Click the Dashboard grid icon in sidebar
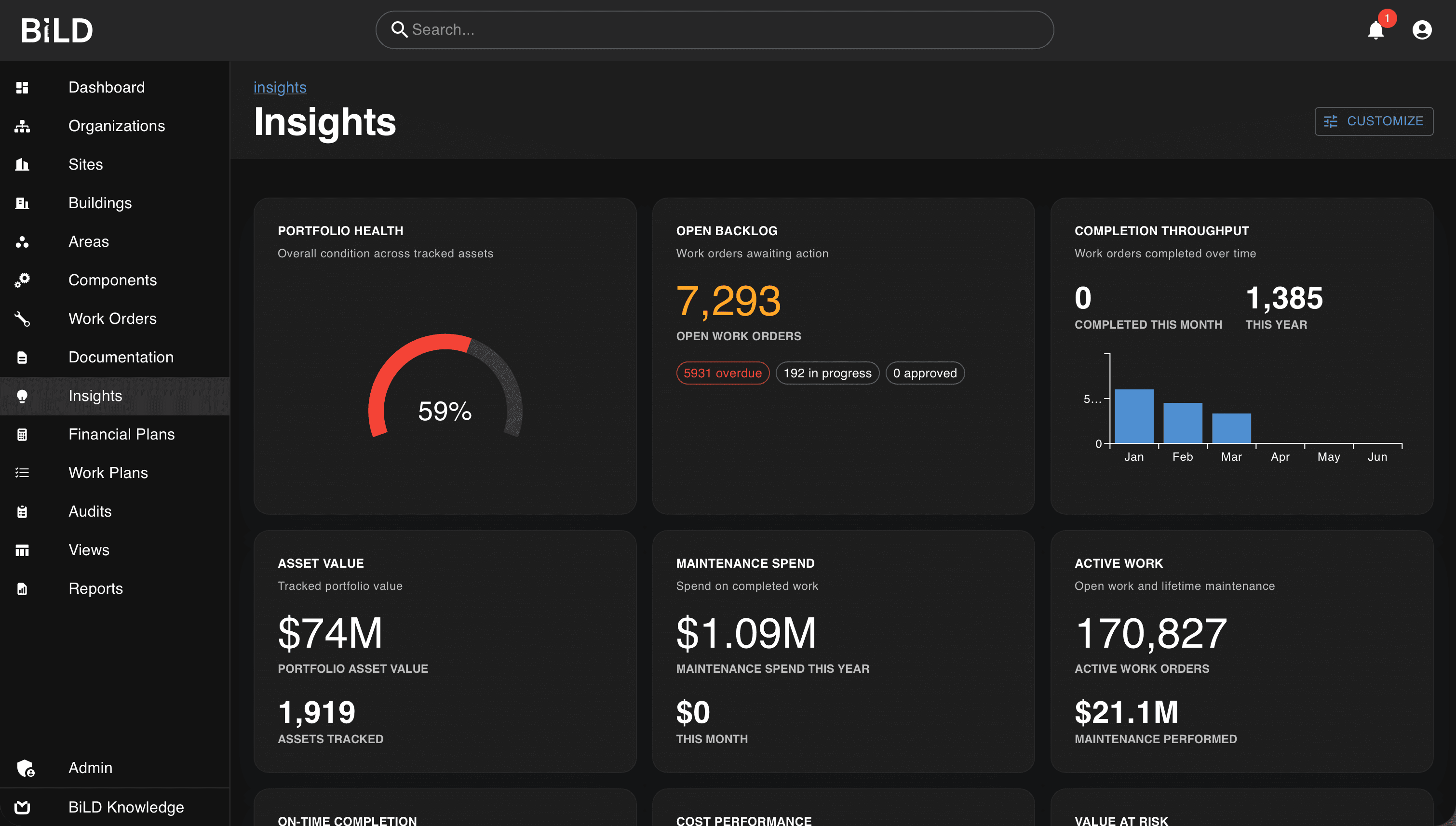Screen dimensions: 1456x826 22,87
